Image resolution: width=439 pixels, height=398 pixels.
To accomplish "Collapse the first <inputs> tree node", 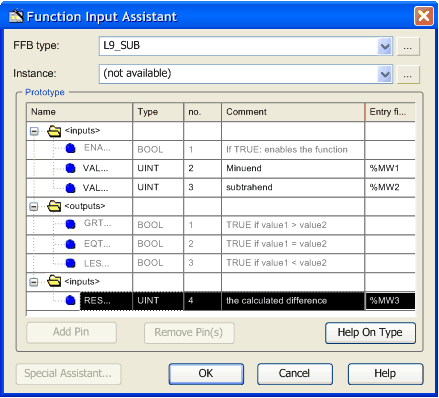I will 34,131.
